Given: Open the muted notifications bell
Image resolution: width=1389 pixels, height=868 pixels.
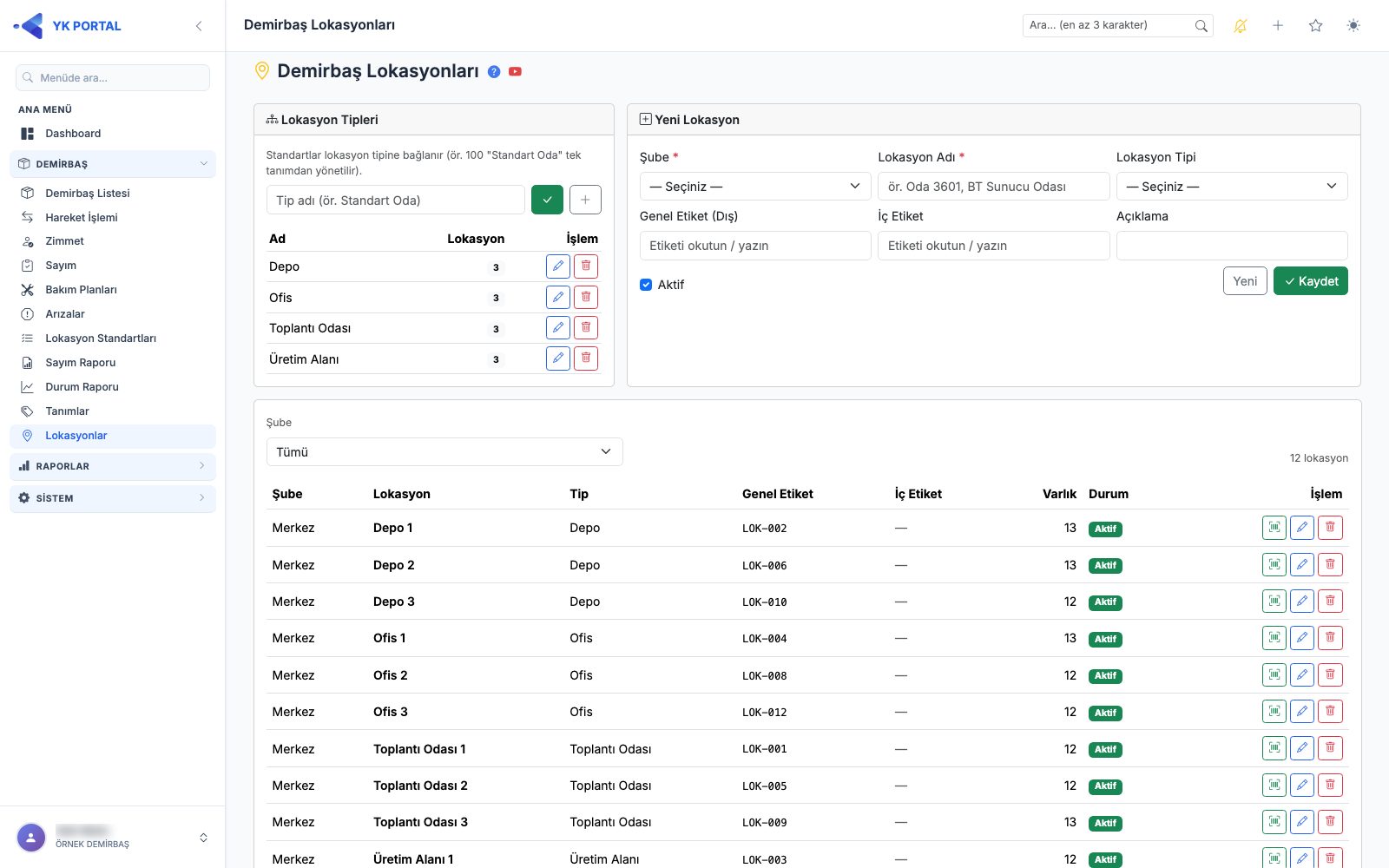Looking at the screenshot, I should [1241, 26].
